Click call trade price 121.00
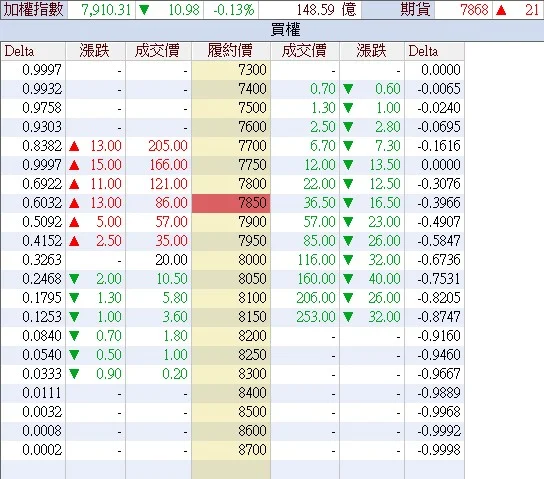Image resolution: width=544 pixels, height=479 pixels. [x=169, y=184]
